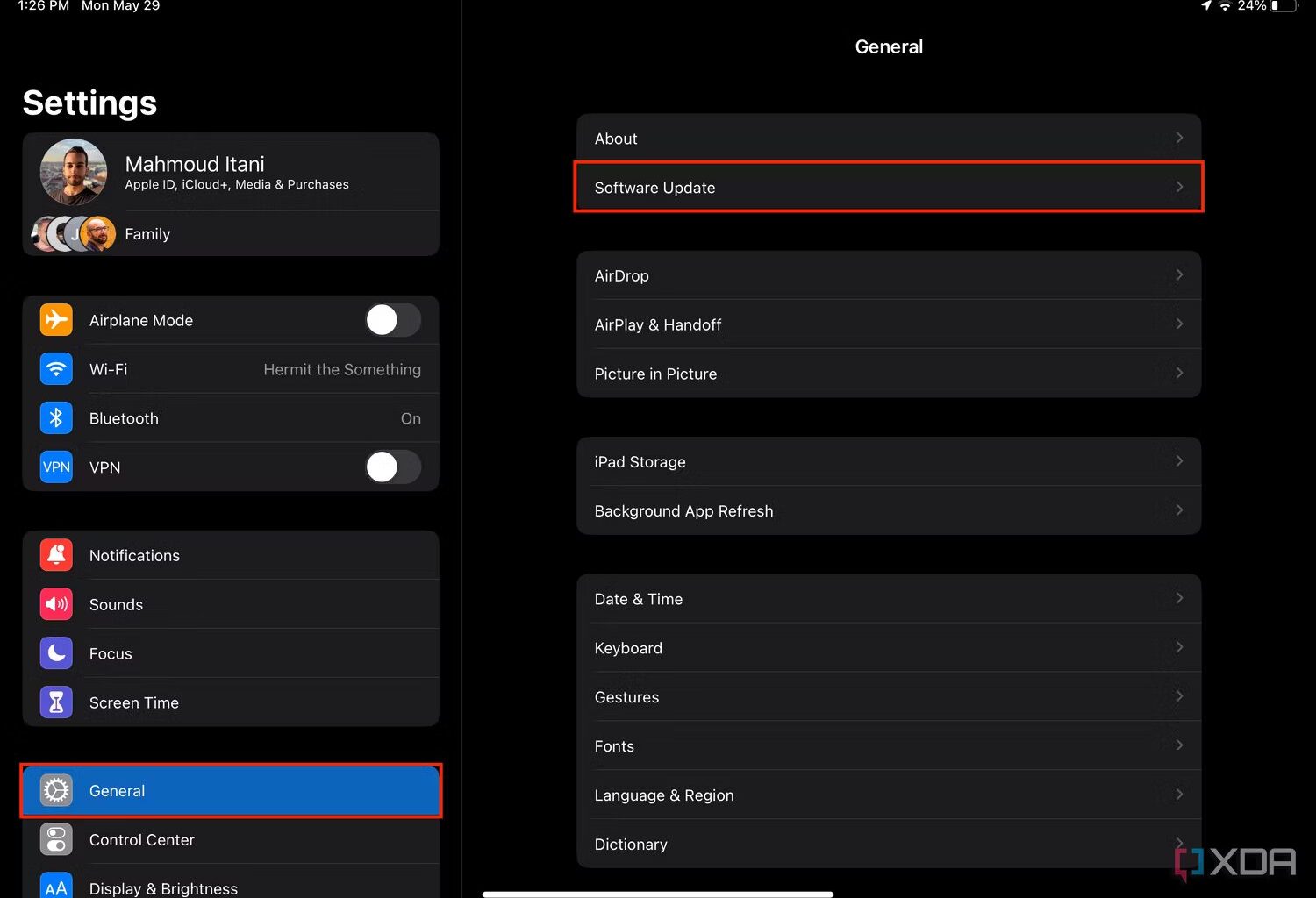The image size is (1316, 898).
Task: Open AirDrop via its chevron
Action: click(1179, 274)
